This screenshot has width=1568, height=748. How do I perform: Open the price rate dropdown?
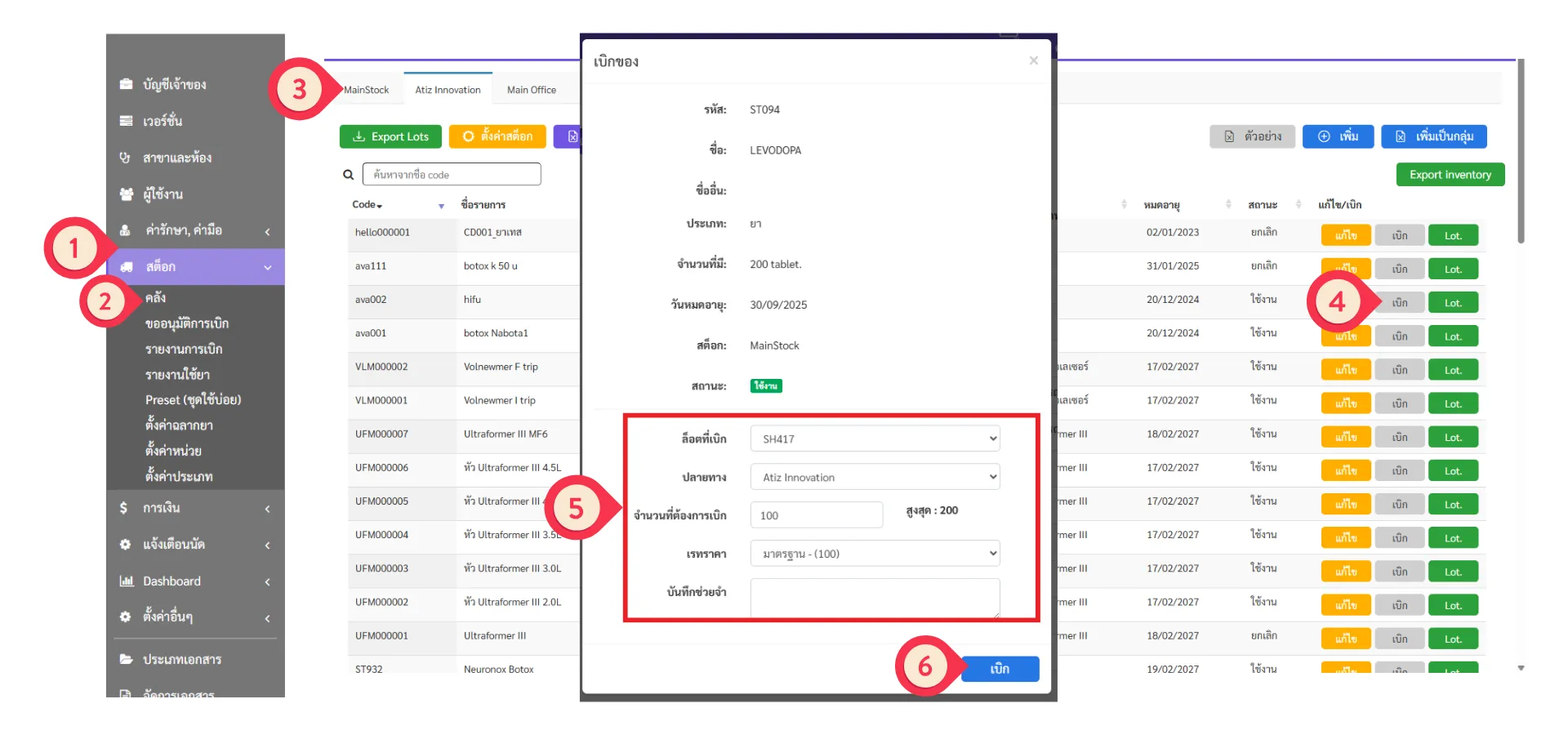874,554
